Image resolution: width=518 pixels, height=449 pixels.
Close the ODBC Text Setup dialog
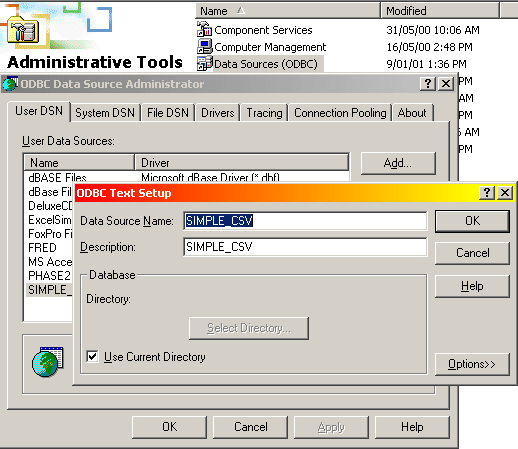tap(505, 193)
